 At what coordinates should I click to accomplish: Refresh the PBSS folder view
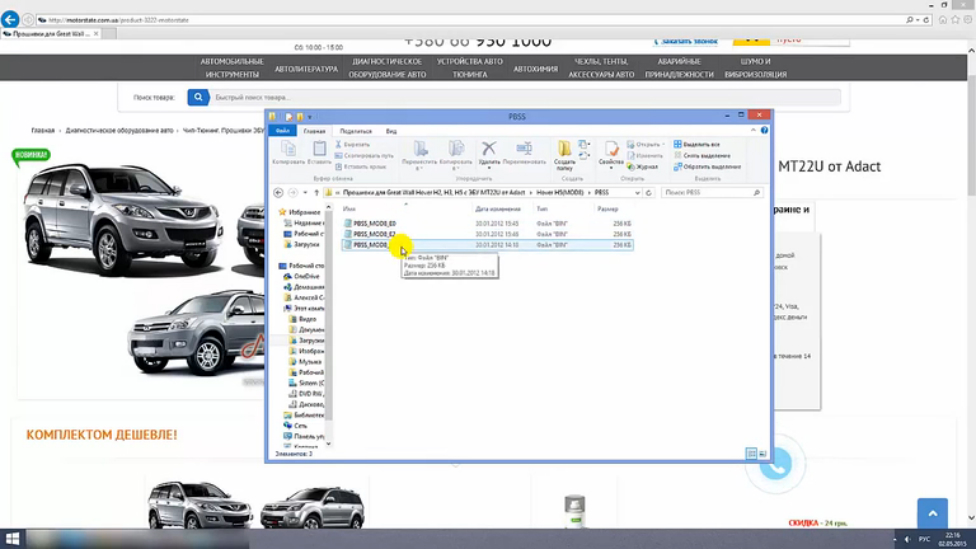(649, 193)
